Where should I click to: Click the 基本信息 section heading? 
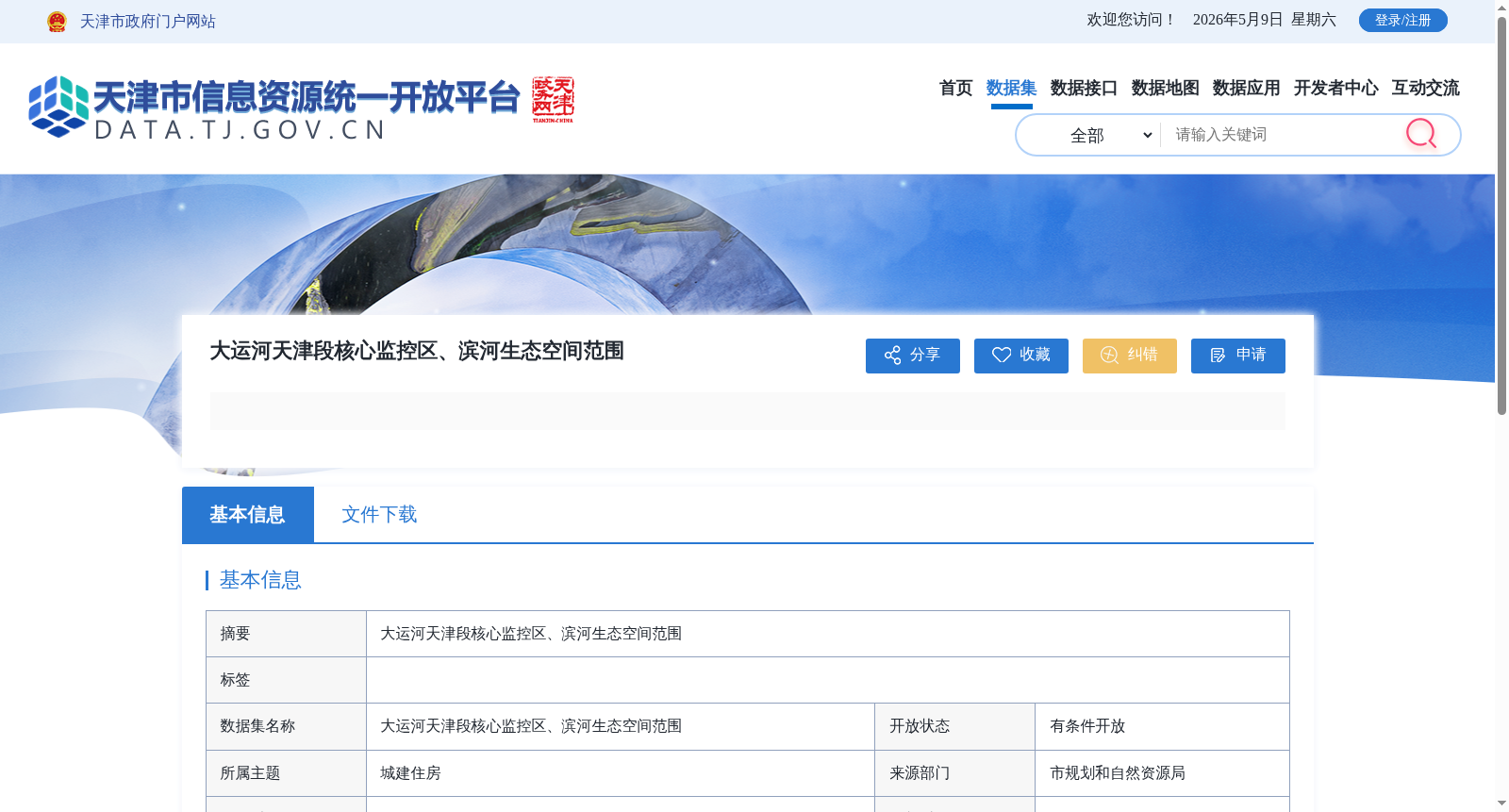260,580
